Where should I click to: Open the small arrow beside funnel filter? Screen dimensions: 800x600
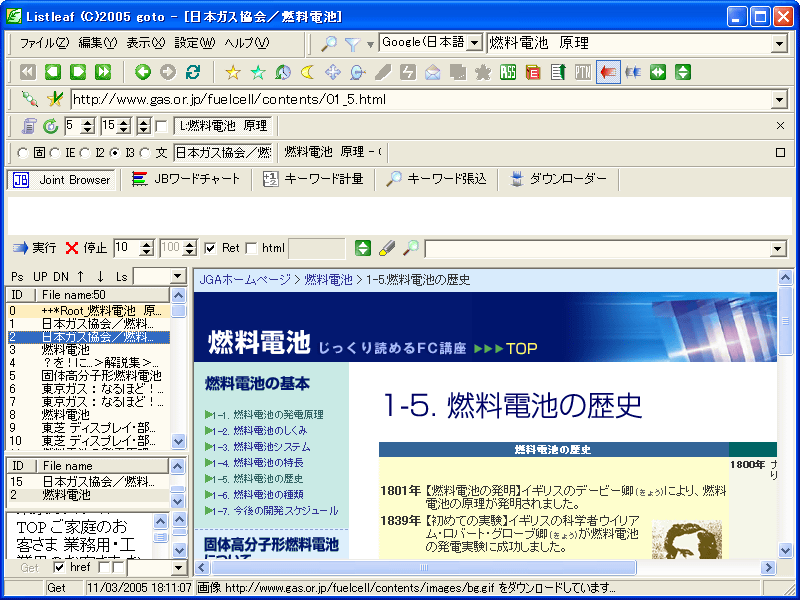371,45
